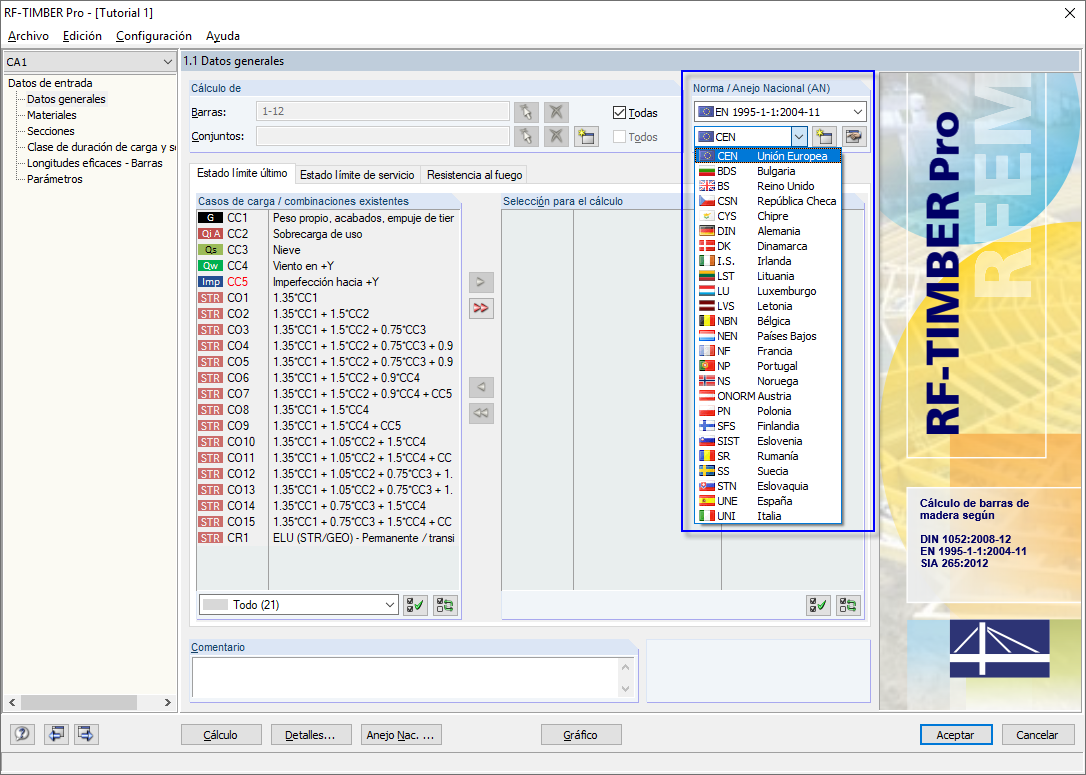
Task: Select NF Francia flag entry
Action: pyautogui.click(x=768, y=351)
